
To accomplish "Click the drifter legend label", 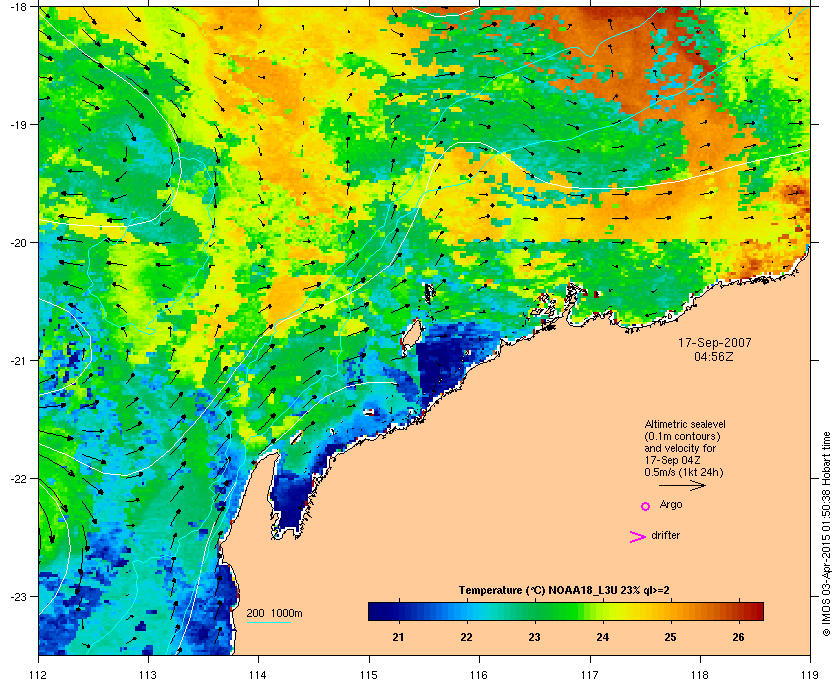I will click(666, 535).
